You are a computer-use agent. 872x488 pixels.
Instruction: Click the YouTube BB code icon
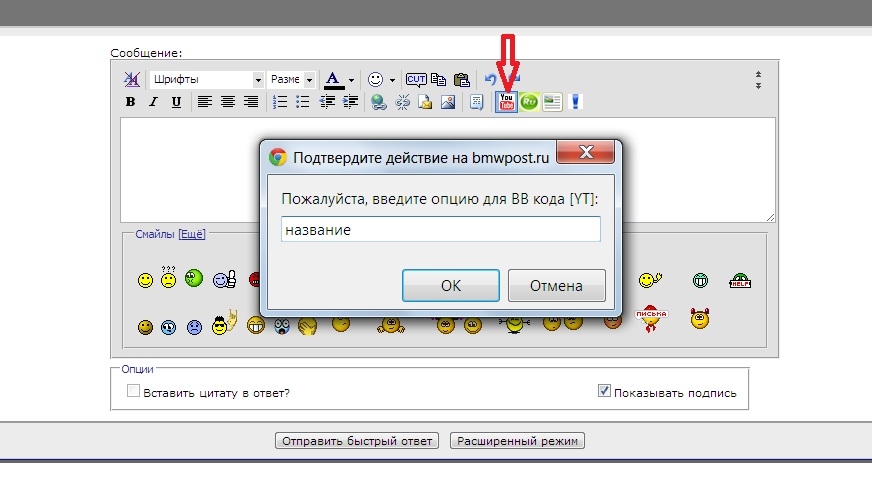pos(507,102)
